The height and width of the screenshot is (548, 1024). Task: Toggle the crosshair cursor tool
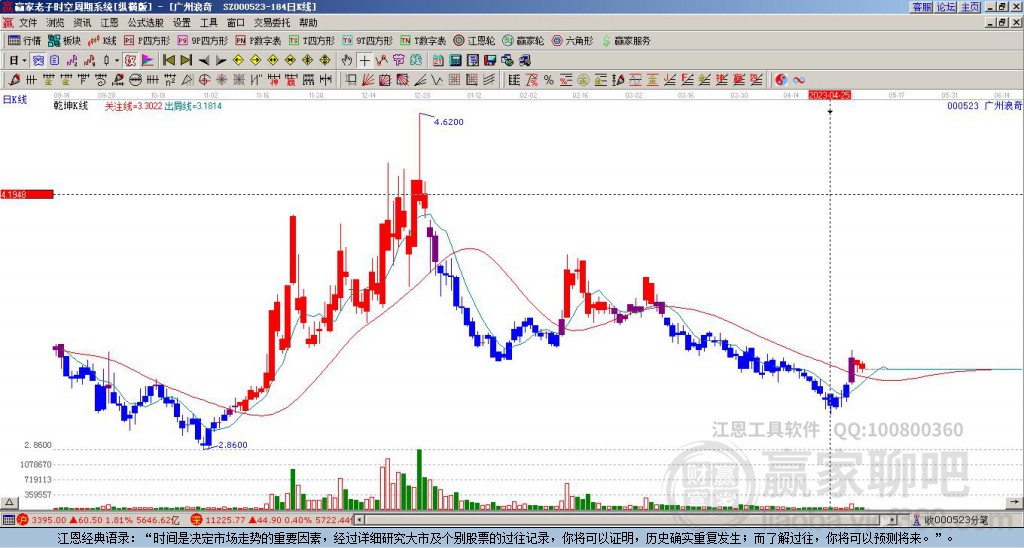(x=364, y=60)
